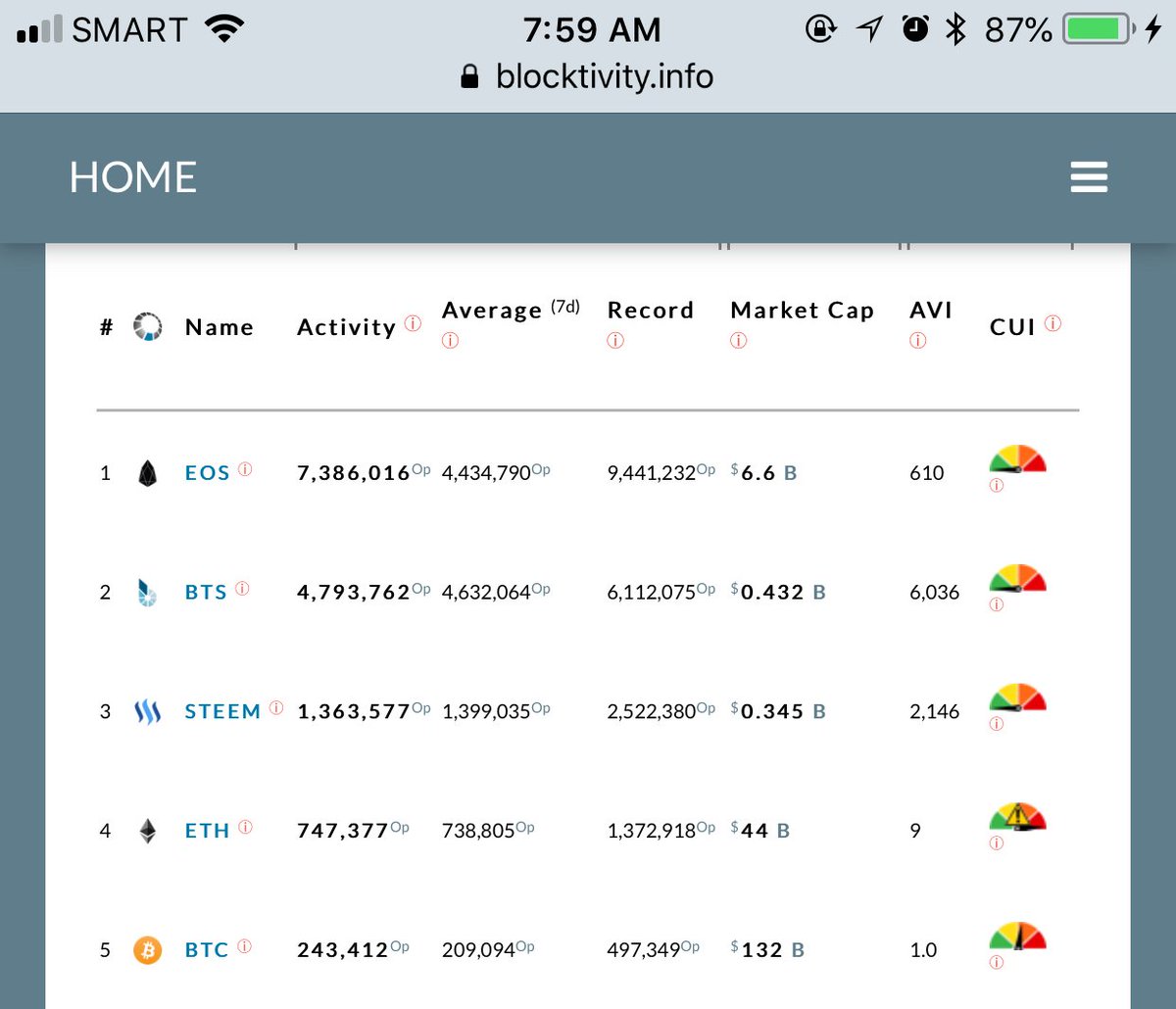This screenshot has width=1176, height=1009.
Task: Open info icon beside STEEM name
Action: click(276, 707)
